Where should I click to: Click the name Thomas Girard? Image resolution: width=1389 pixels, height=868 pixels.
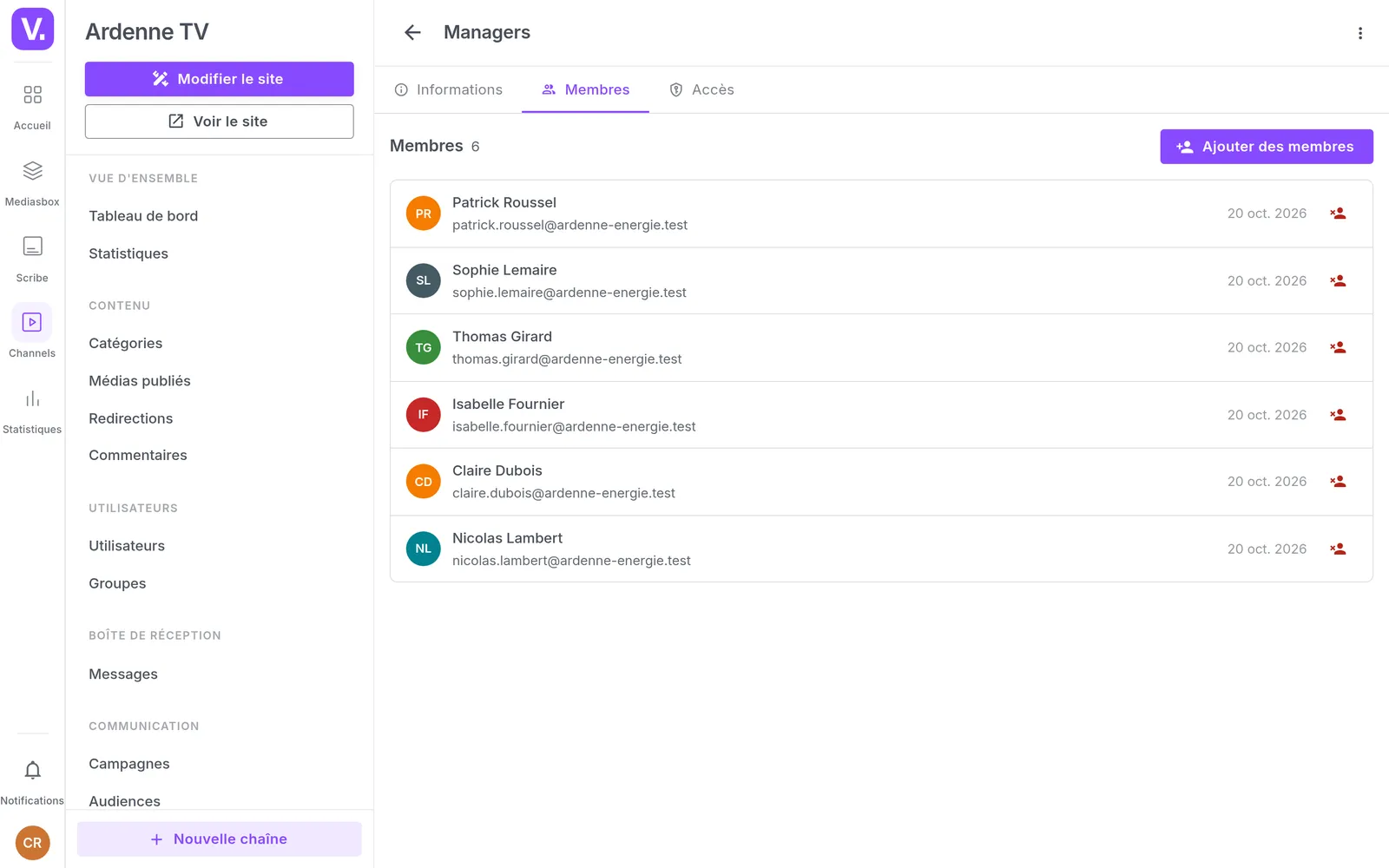tap(502, 337)
